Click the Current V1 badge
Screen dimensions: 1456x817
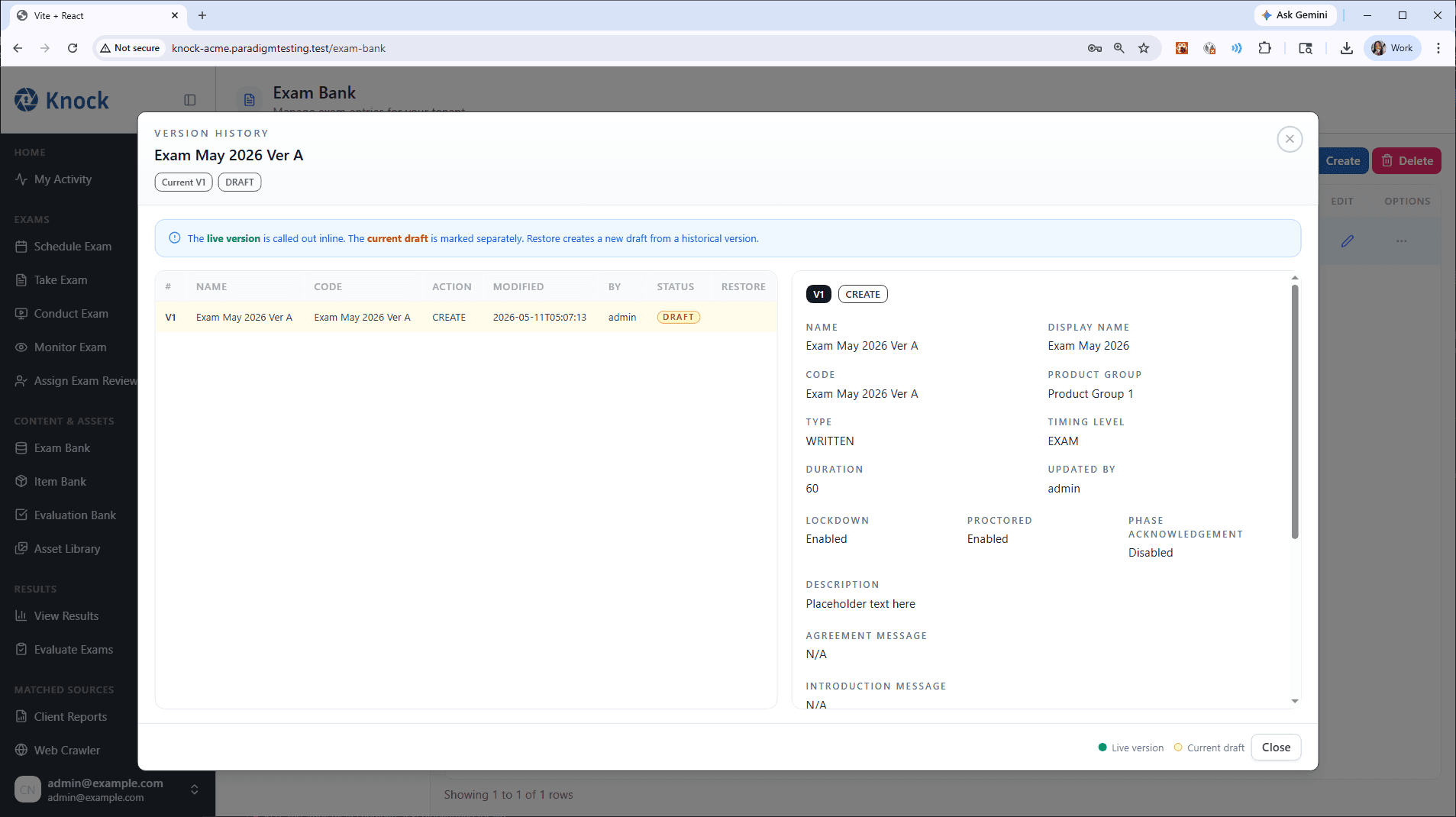pos(183,182)
